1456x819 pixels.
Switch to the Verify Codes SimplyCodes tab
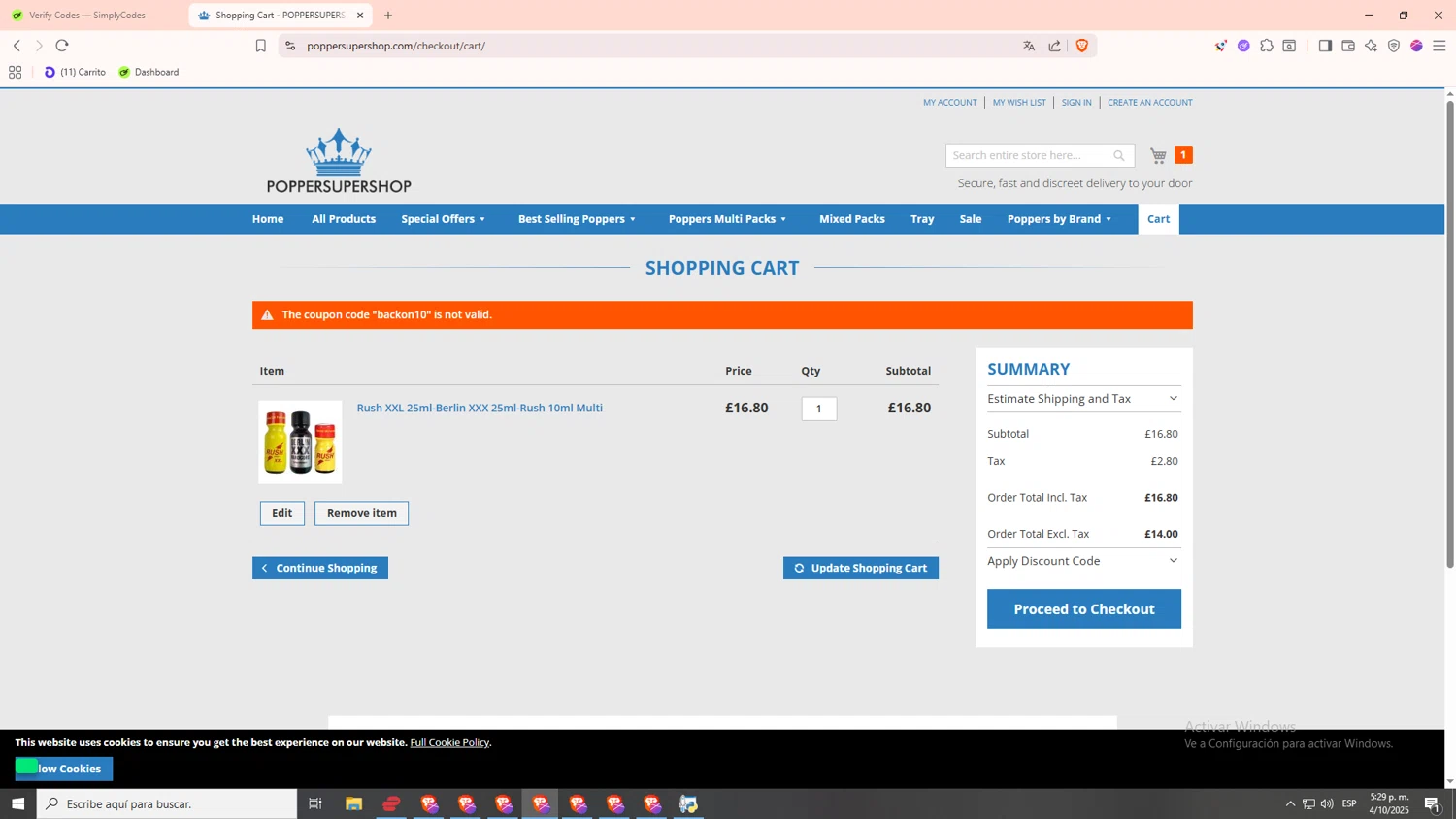pos(87,16)
